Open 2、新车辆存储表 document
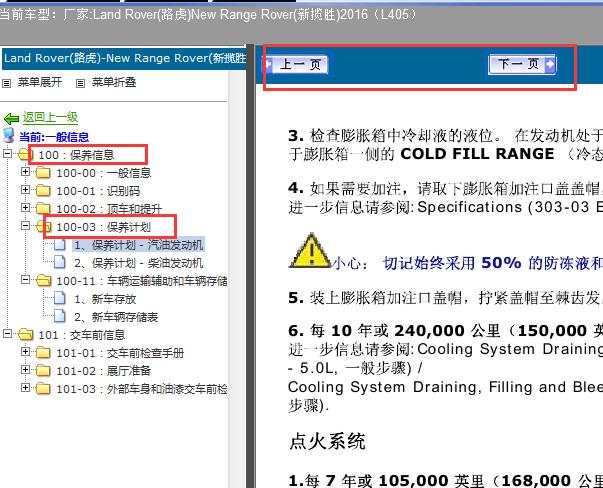 tap(116, 317)
